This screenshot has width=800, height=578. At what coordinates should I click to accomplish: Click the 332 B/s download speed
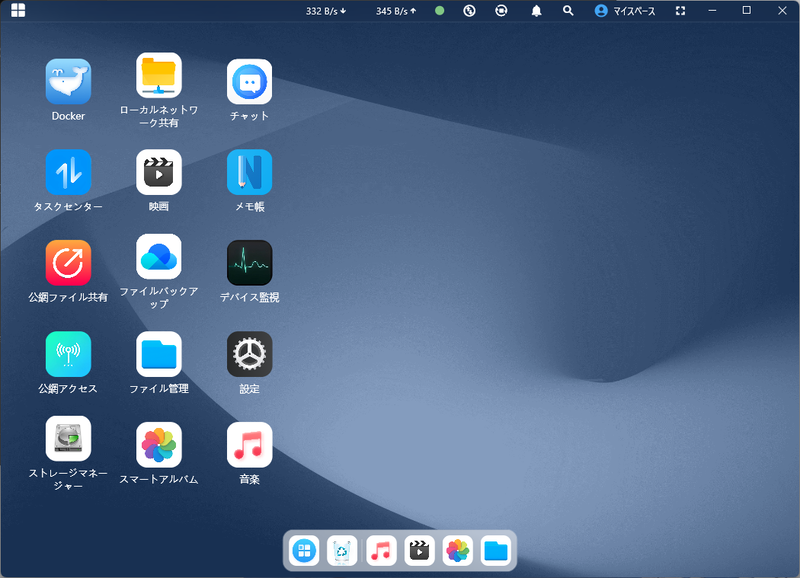coord(326,11)
